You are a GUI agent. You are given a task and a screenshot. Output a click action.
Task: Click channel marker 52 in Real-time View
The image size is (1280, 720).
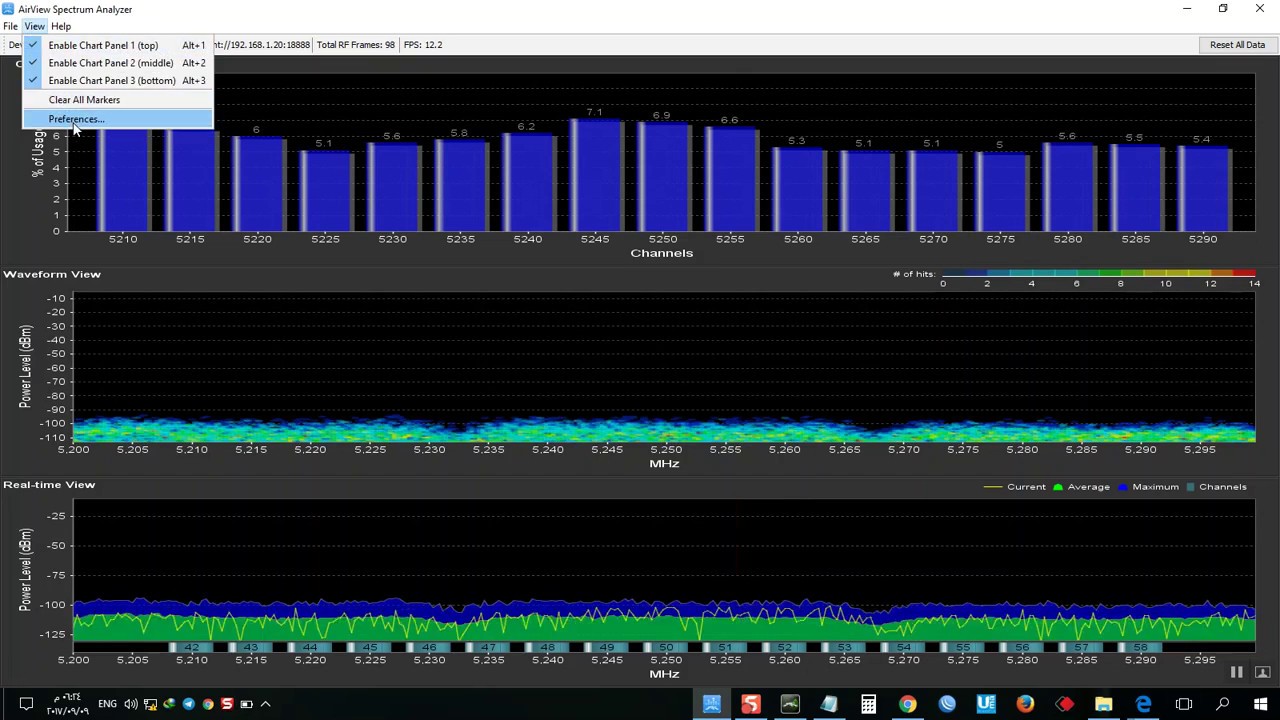coord(785,648)
